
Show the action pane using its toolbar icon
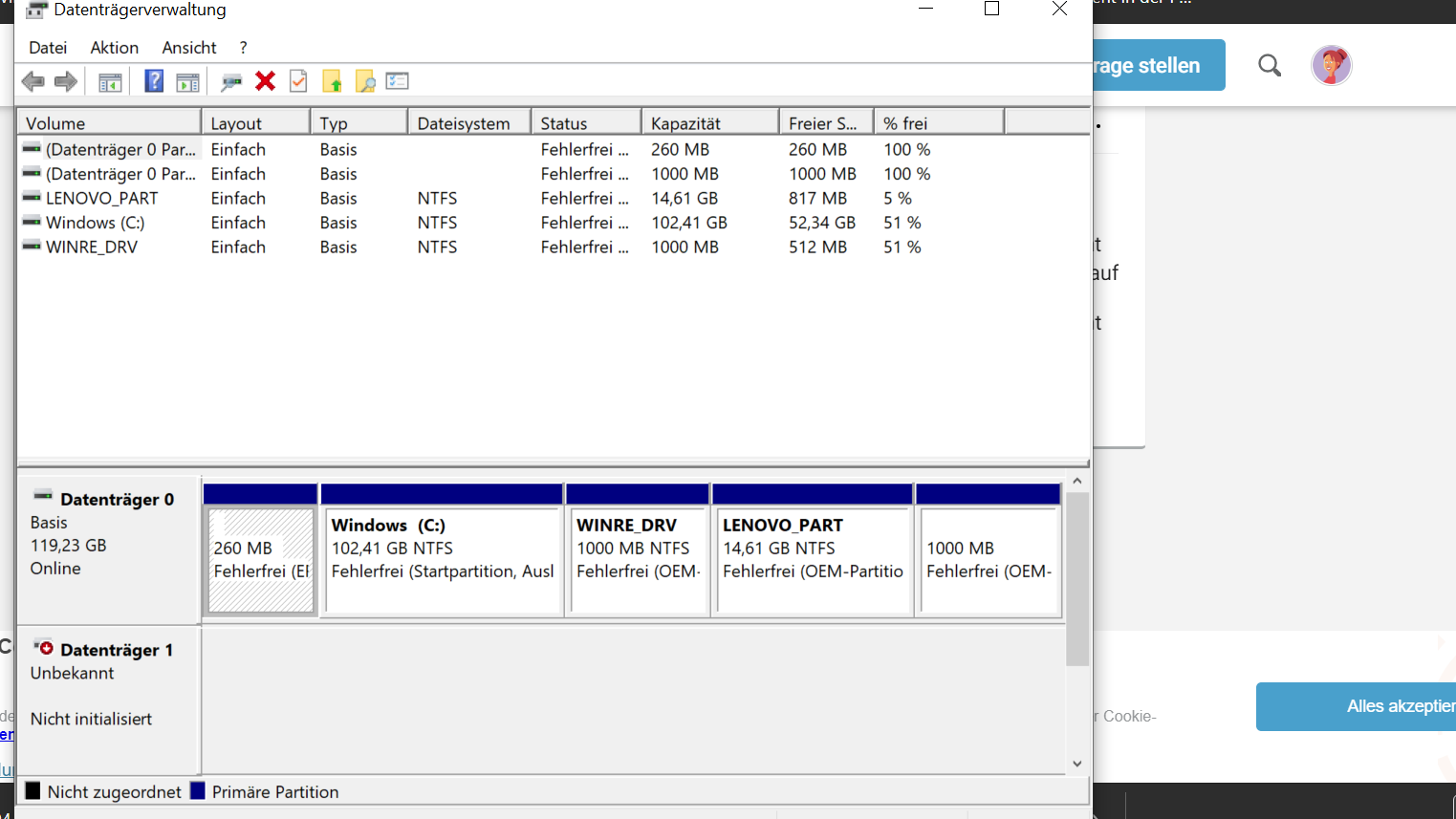click(187, 81)
